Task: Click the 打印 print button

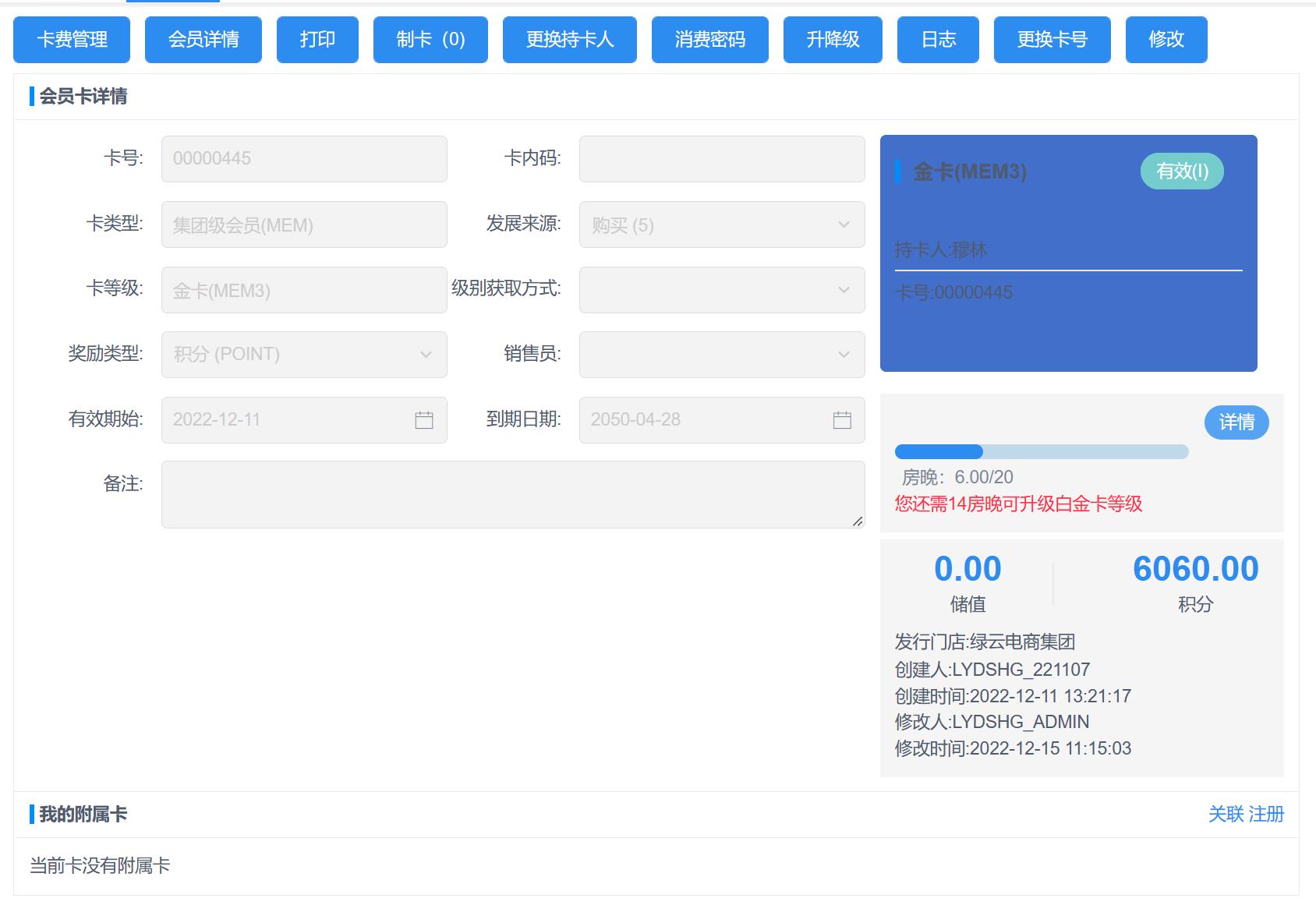Action: pyautogui.click(x=317, y=40)
